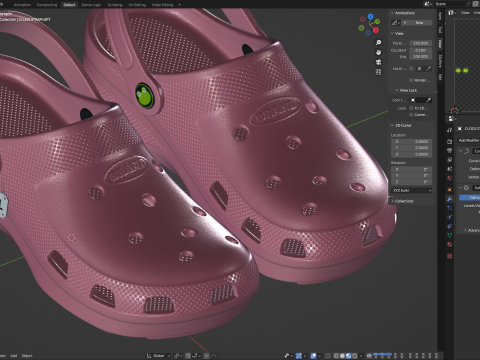Select material preview shading mode
The width and height of the screenshot is (480, 360).
coord(348,356)
